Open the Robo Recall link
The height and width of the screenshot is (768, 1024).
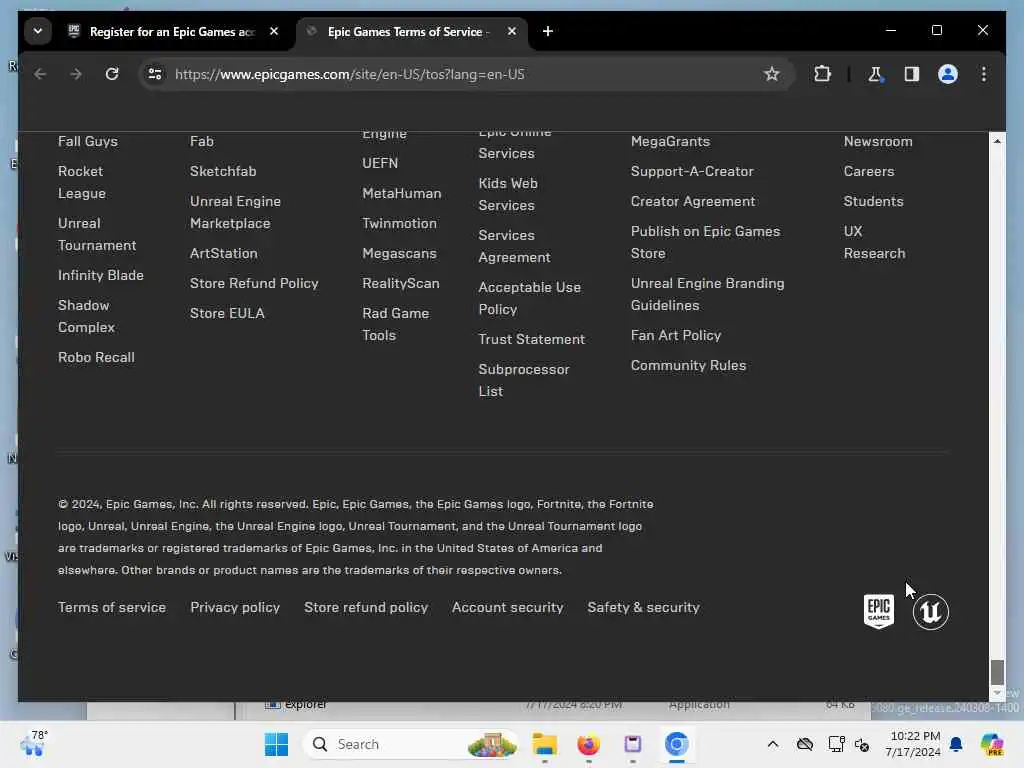click(96, 358)
